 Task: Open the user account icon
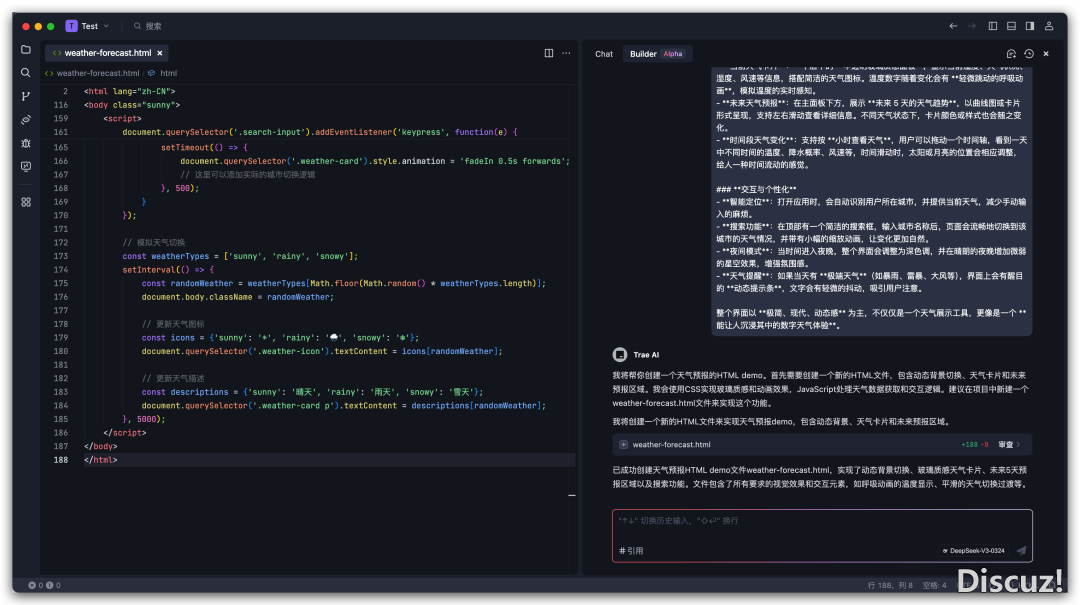1049,26
